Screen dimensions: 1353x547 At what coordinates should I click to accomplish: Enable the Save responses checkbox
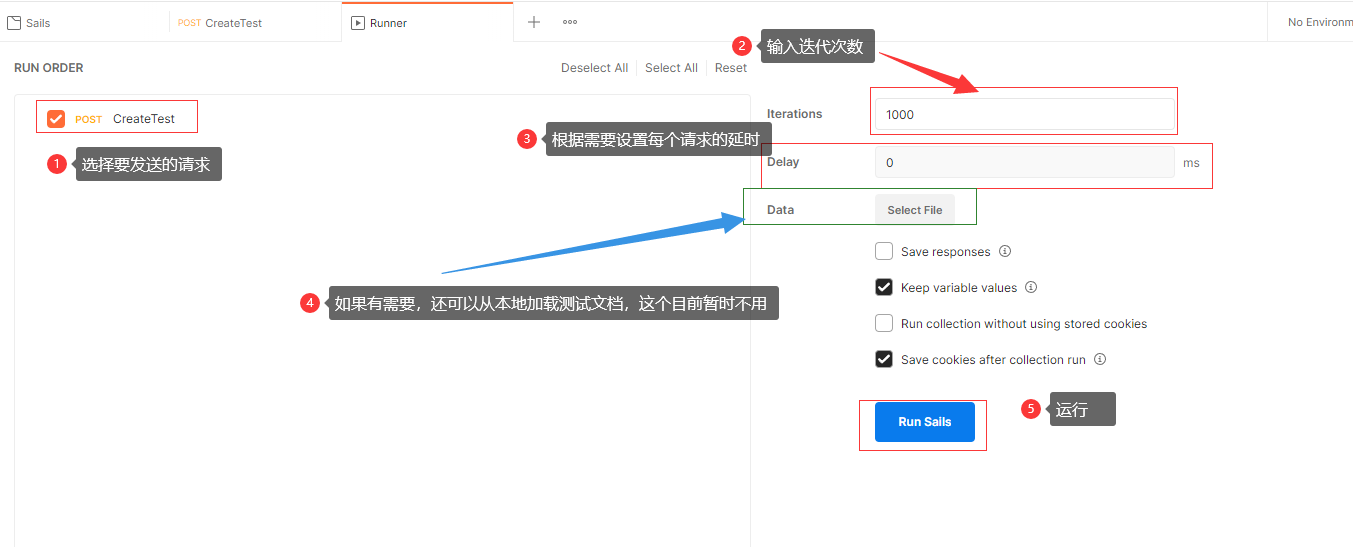tap(884, 251)
